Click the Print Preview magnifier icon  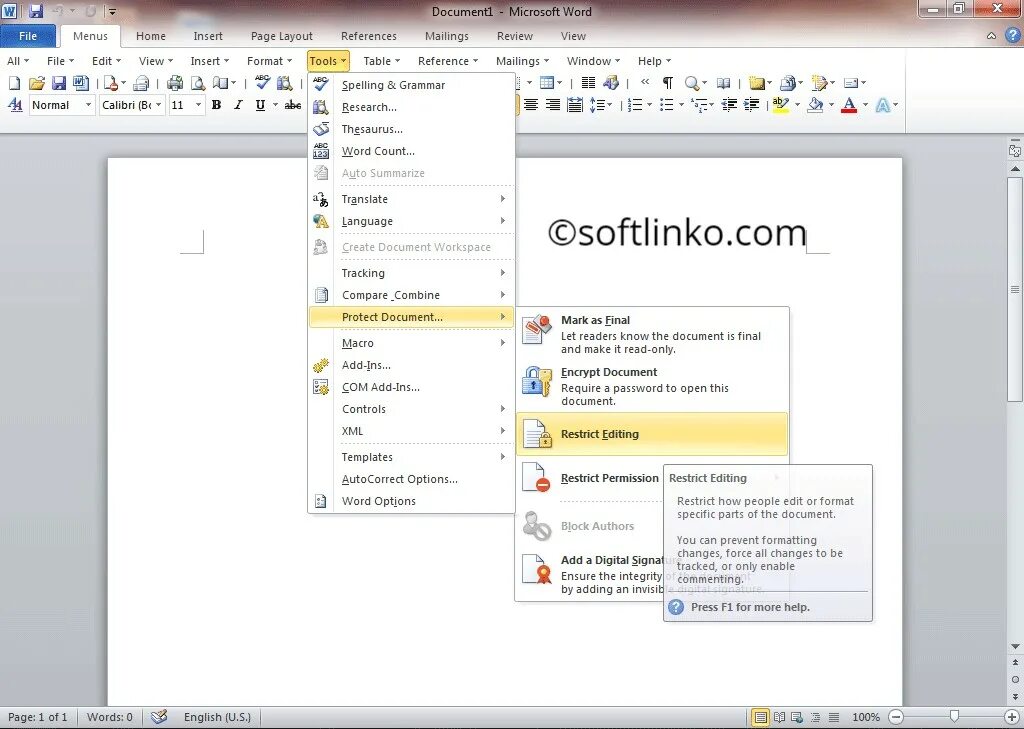coord(197,83)
